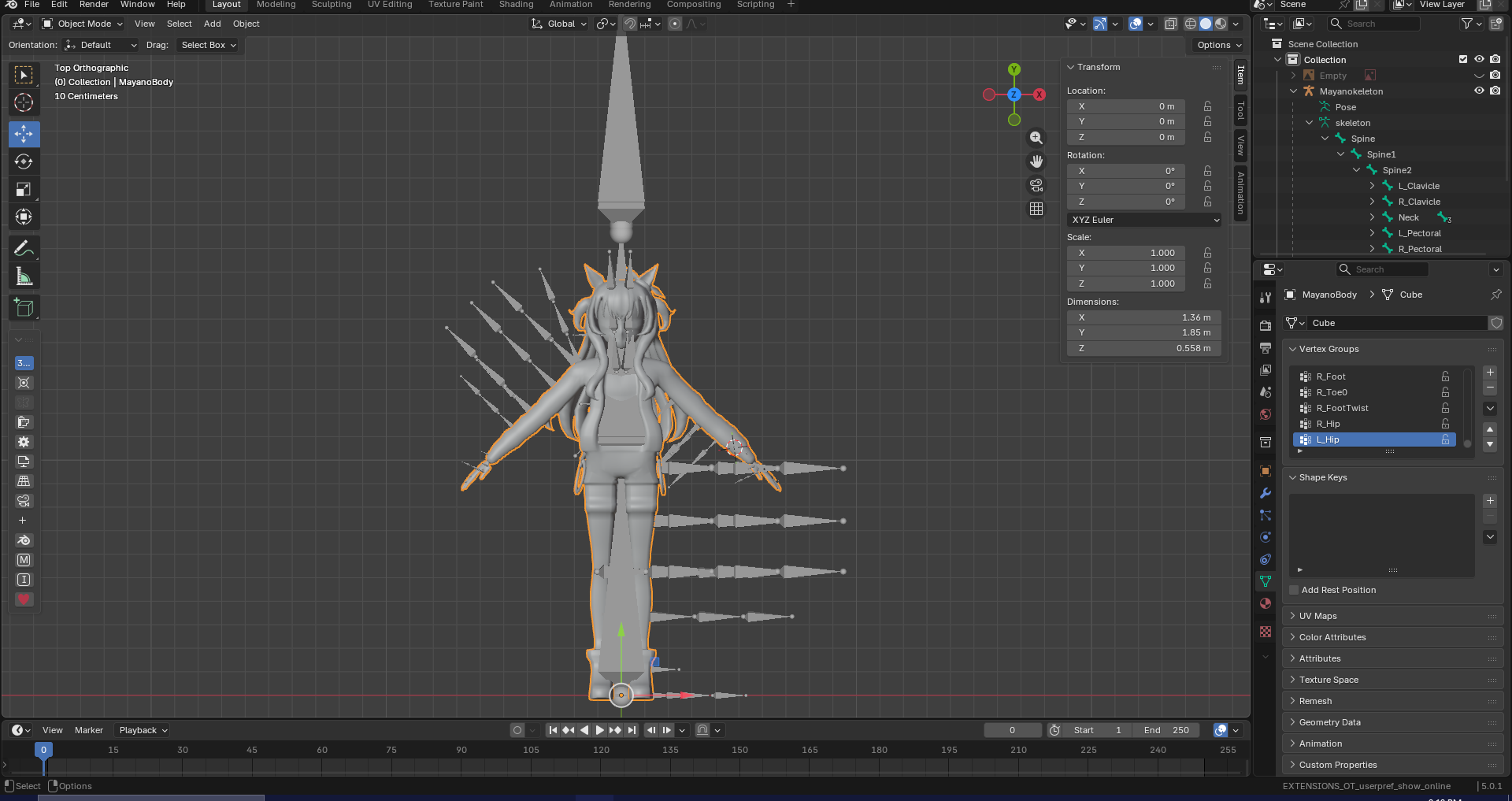Activate the Annotate tool

pyautogui.click(x=24, y=249)
